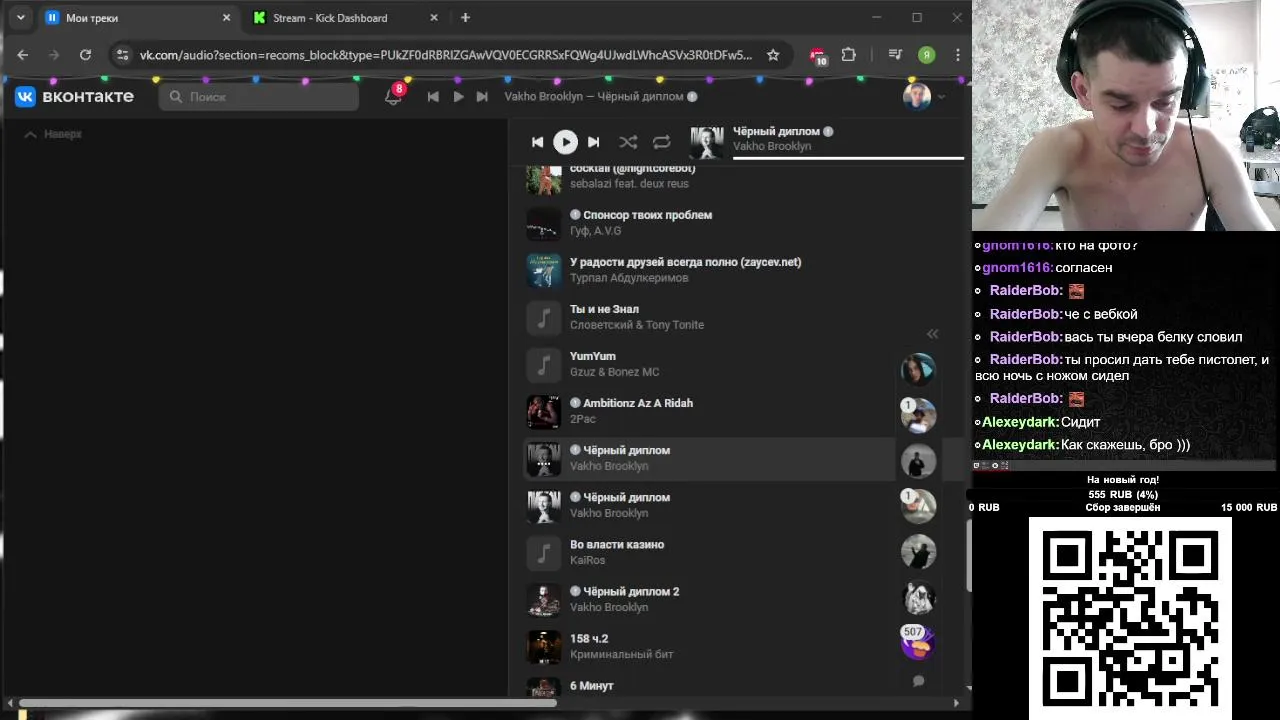Viewport: 1280px width, 720px height.
Task: Open the Chrome profile avatar
Action: click(x=927, y=55)
